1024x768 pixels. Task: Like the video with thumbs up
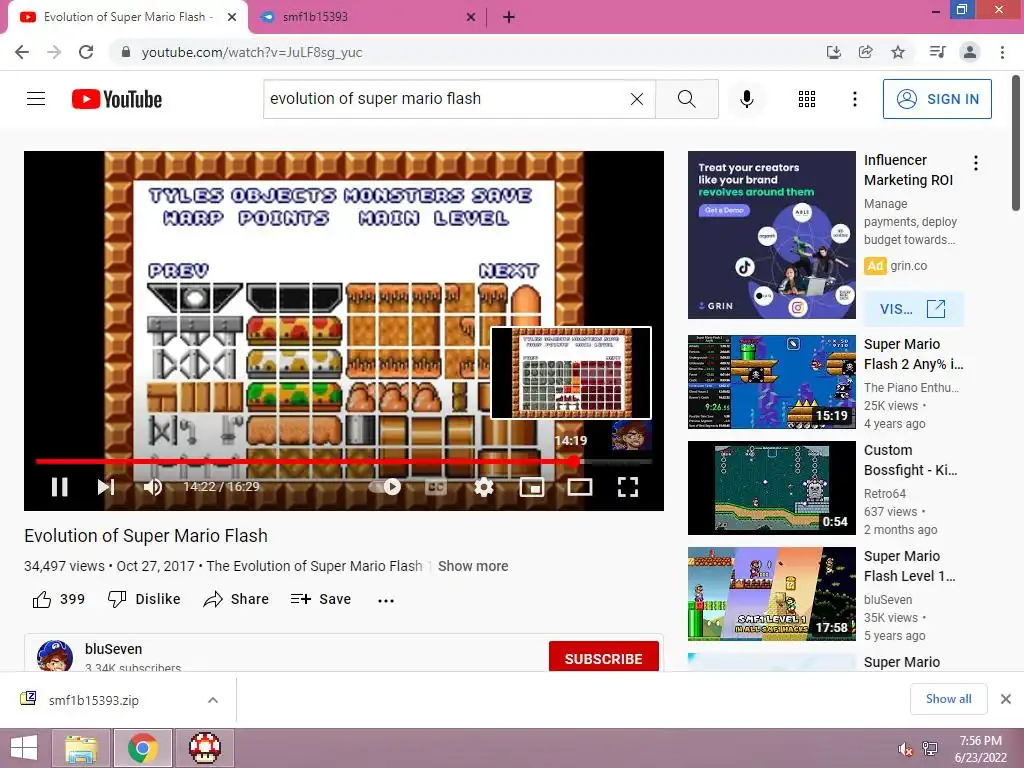click(58, 600)
